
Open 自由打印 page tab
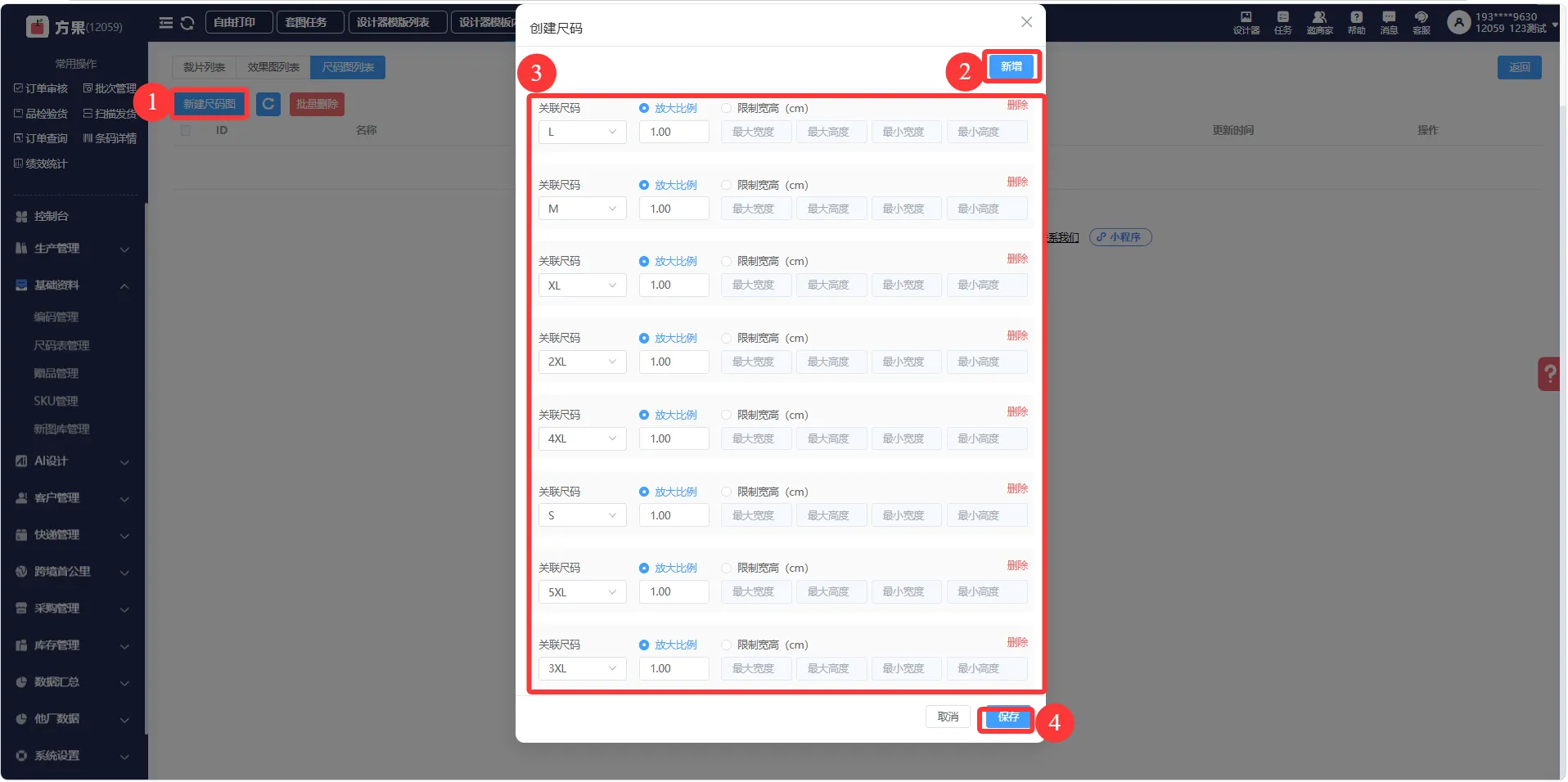click(239, 22)
